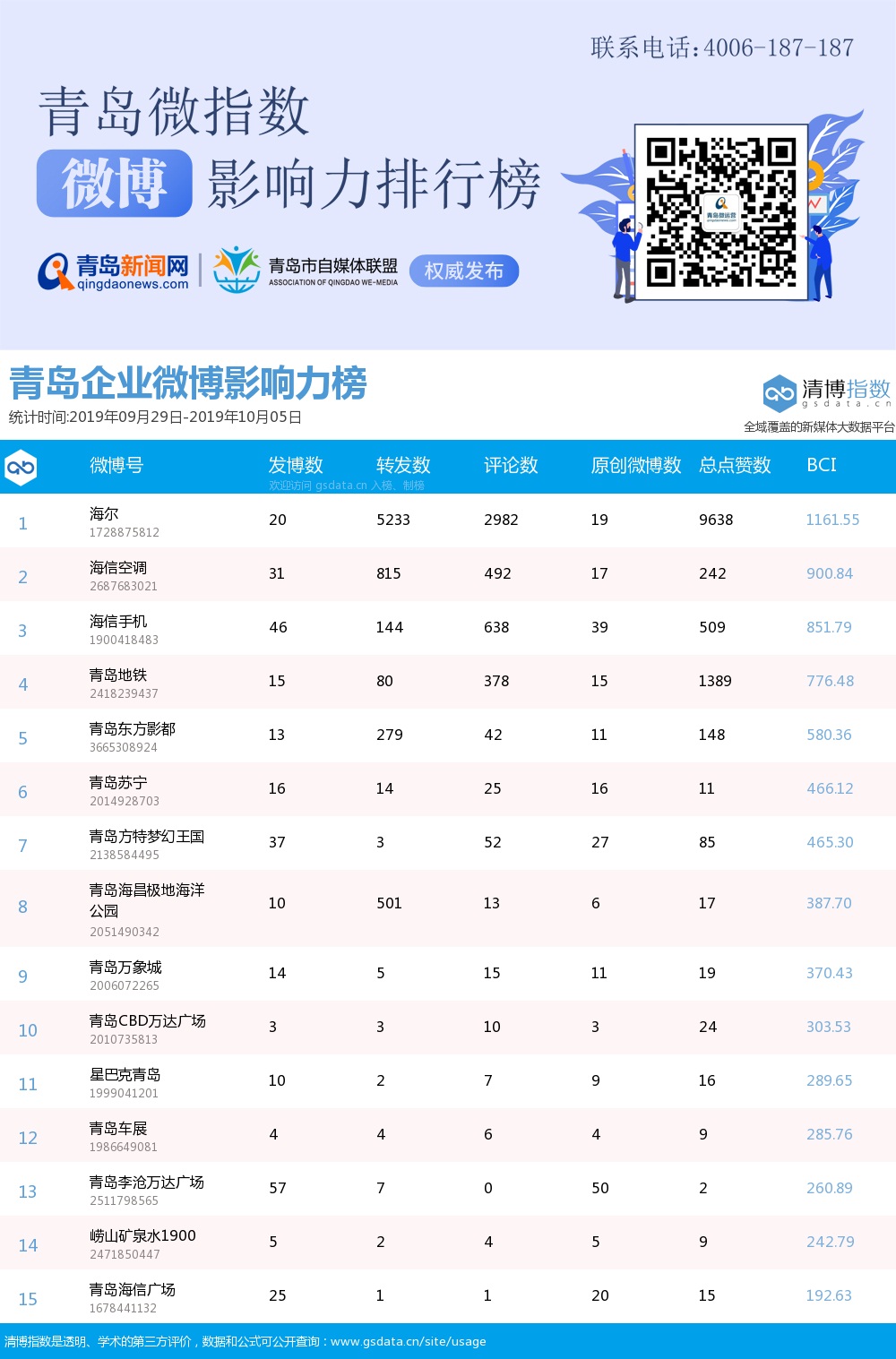Select the BCI column header
896x1359 pixels.
click(821, 465)
